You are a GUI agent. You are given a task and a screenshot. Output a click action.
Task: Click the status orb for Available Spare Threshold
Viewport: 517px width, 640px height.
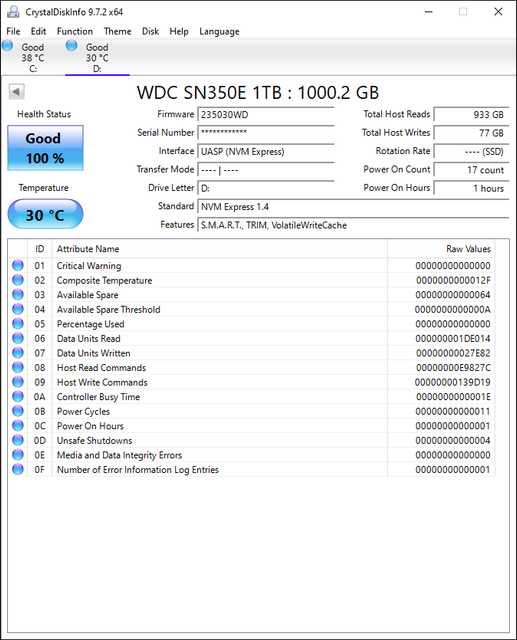18,309
